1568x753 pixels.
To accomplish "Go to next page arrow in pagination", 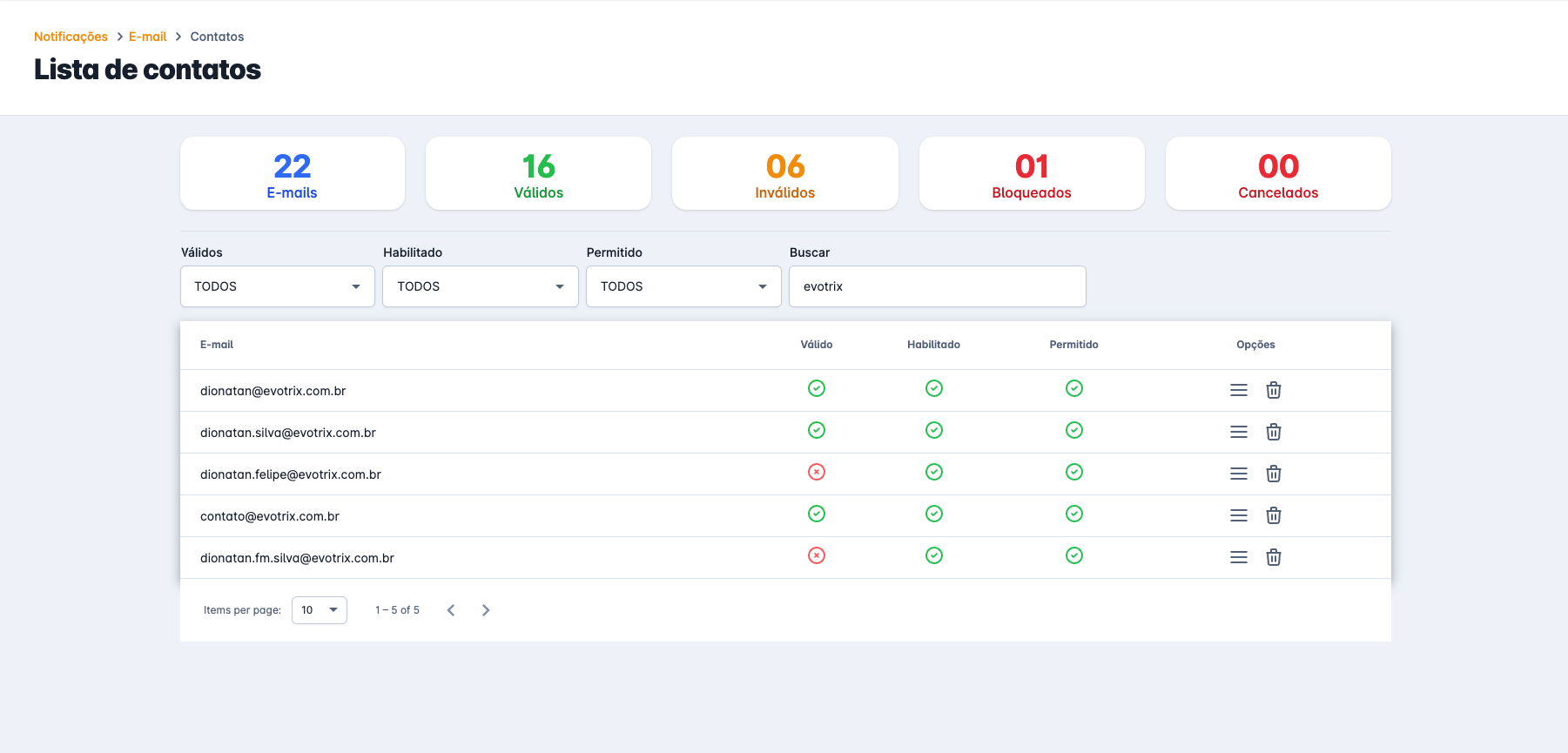I will click(x=486, y=610).
